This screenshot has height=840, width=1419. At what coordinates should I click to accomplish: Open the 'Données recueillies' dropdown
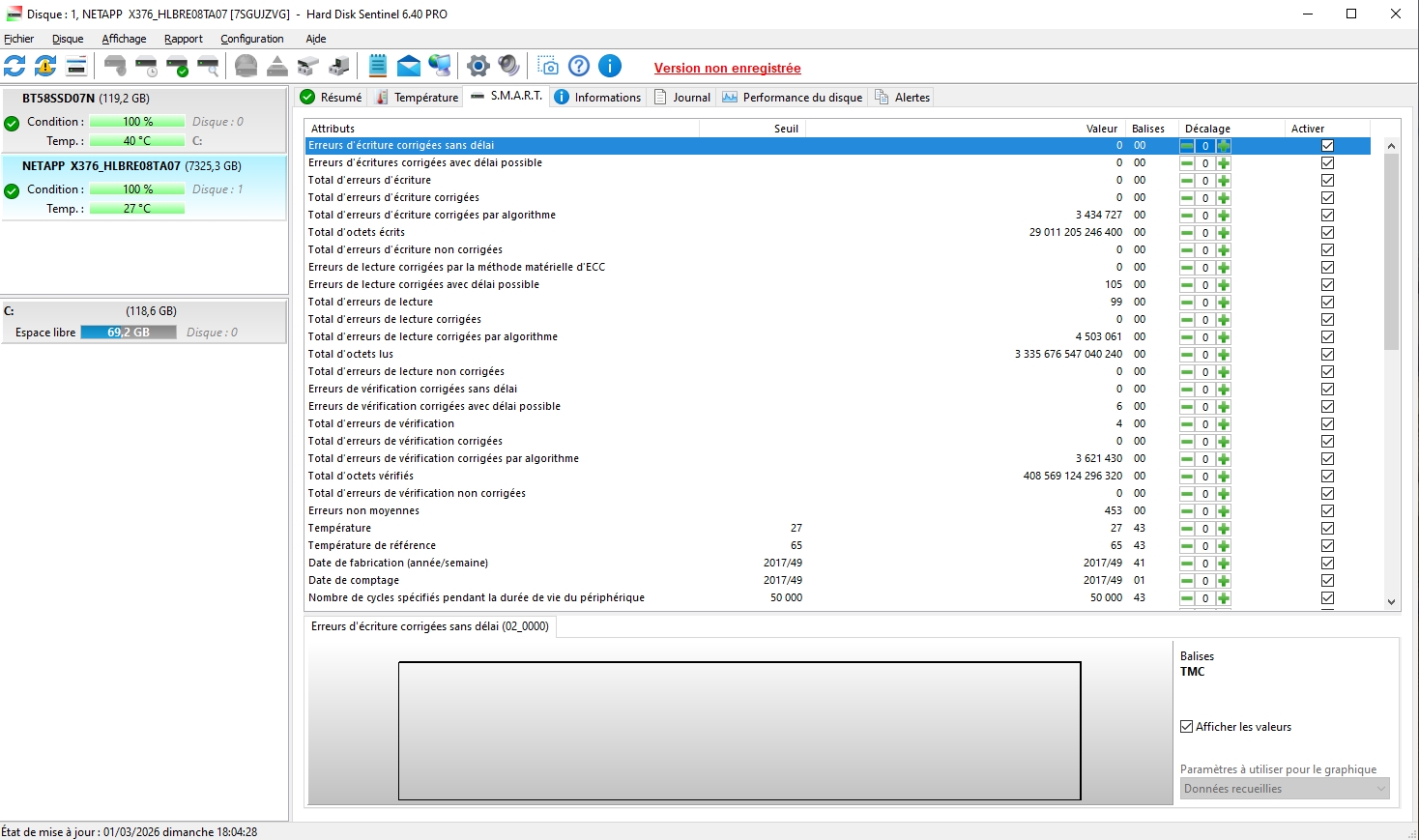[1285, 789]
